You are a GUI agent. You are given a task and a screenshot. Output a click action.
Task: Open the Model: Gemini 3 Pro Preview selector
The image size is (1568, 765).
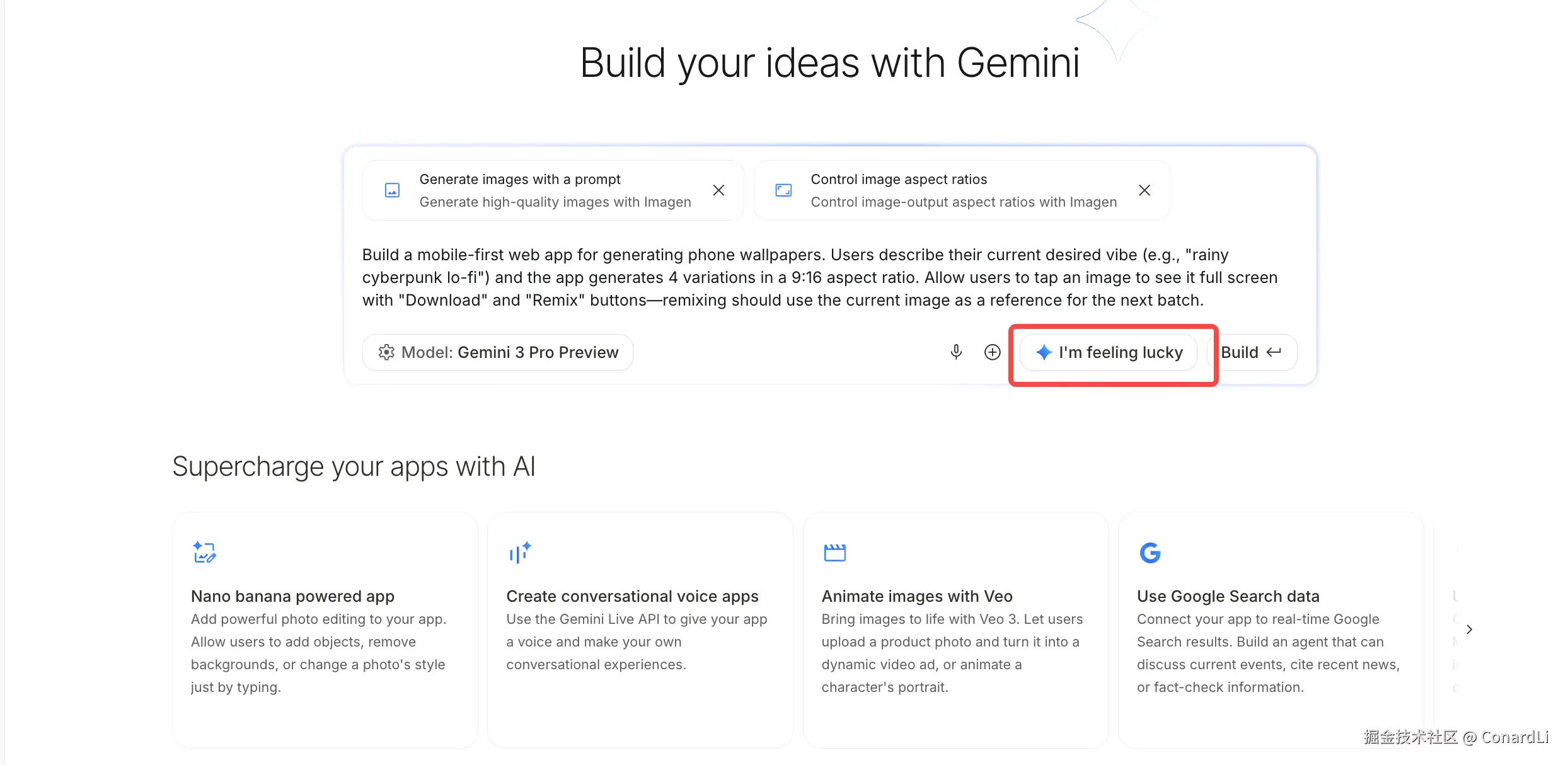click(498, 352)
